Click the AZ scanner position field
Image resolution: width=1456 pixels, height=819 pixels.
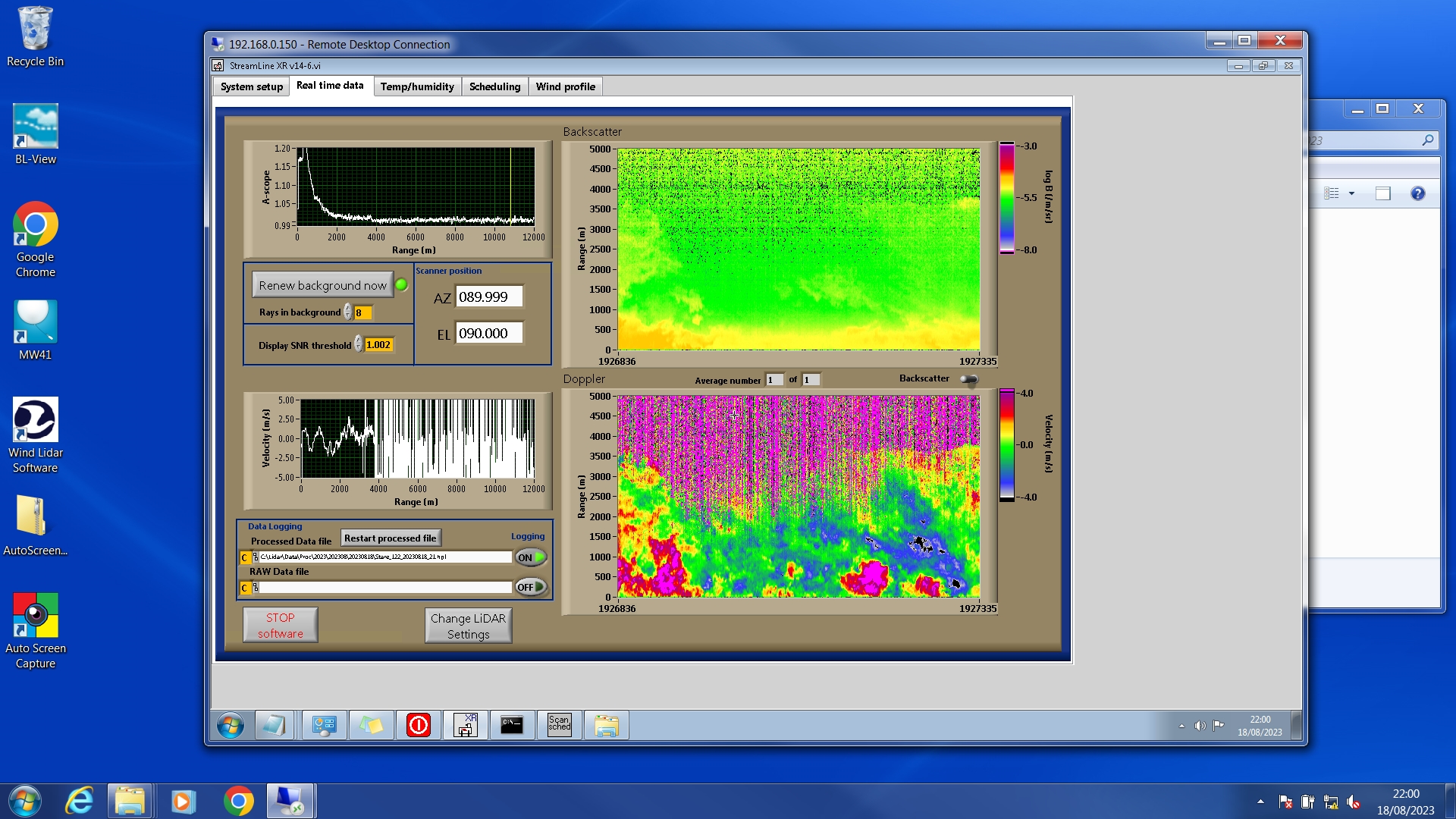488,297
